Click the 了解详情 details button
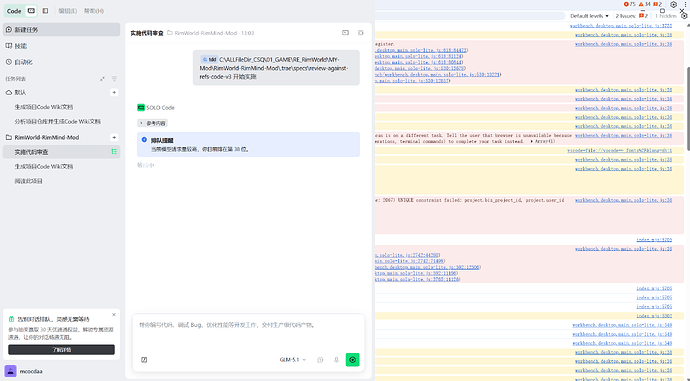 61,350
